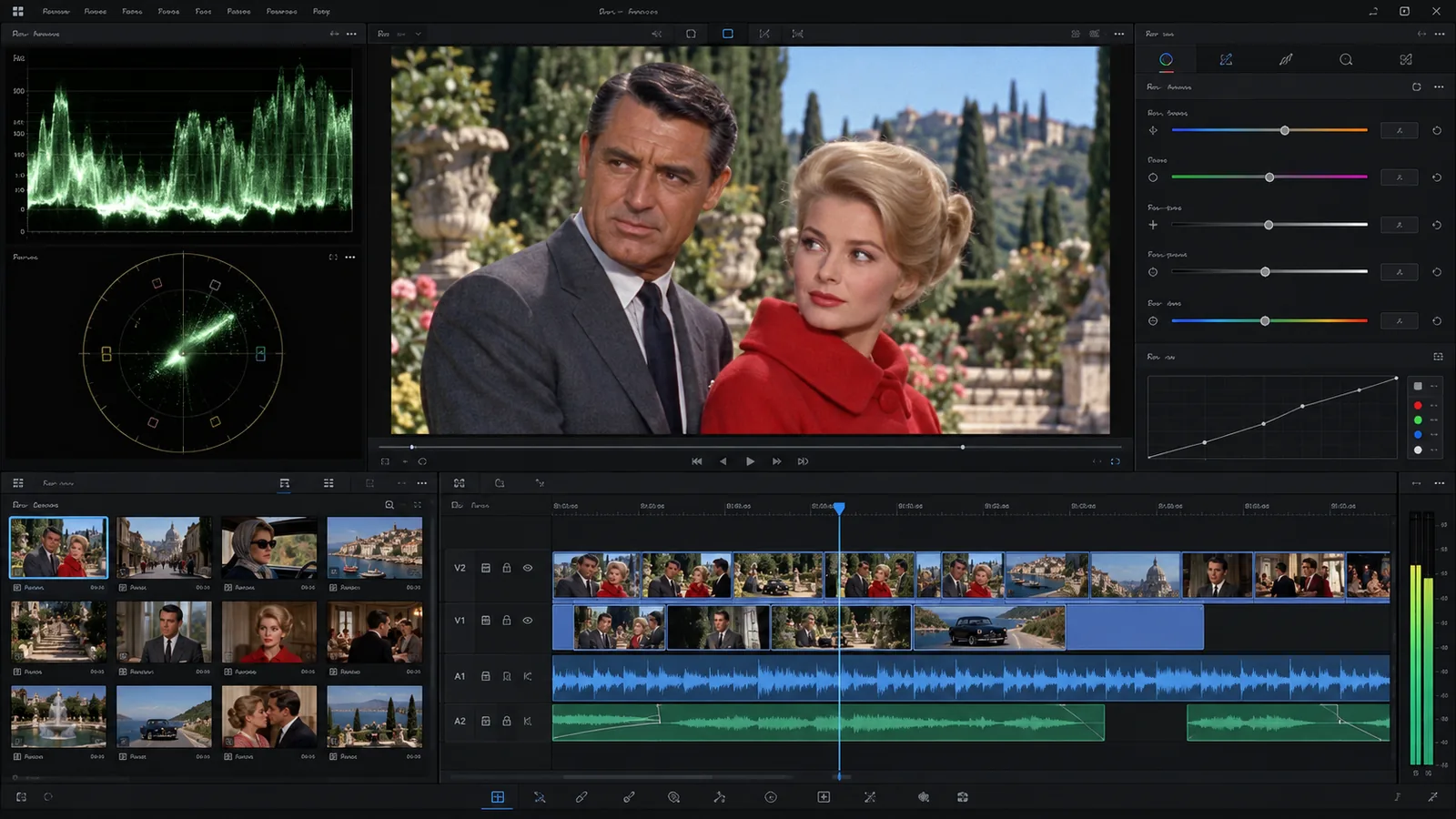Click the first icon in the timeline toolbar

(x=459, y=483)
